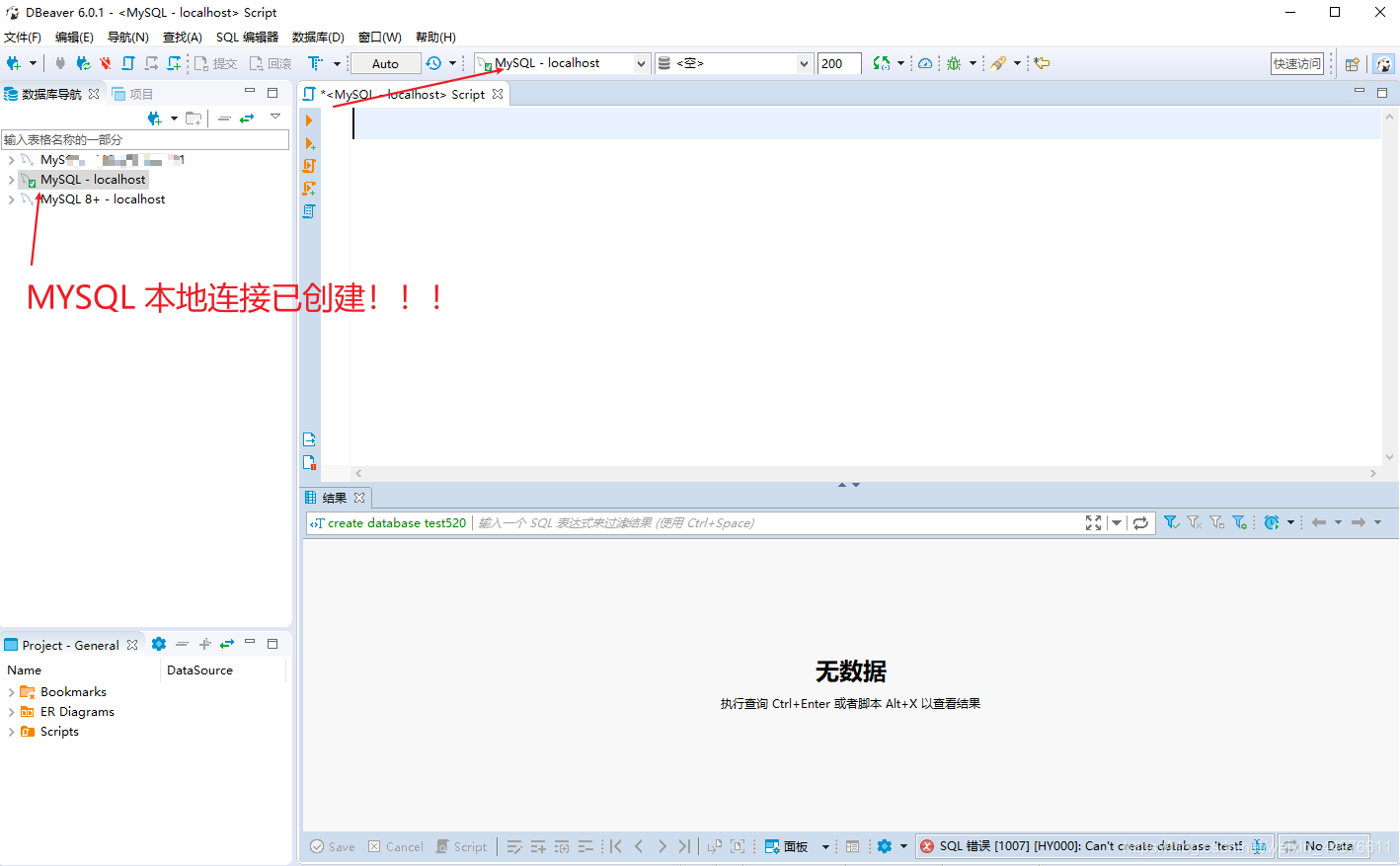Click the New Connection plug icon in main toolbar
1400x866 pixels.
[13, 63]
